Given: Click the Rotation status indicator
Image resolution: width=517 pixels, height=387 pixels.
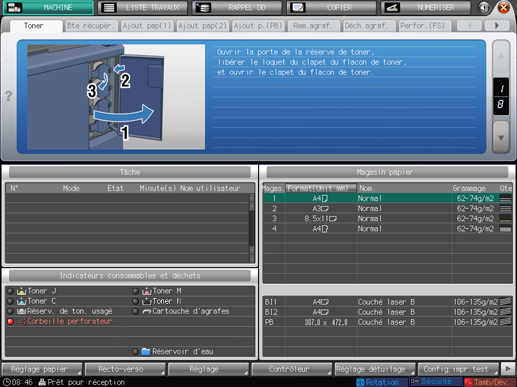Looking at the screenshot, I should 382,382.
